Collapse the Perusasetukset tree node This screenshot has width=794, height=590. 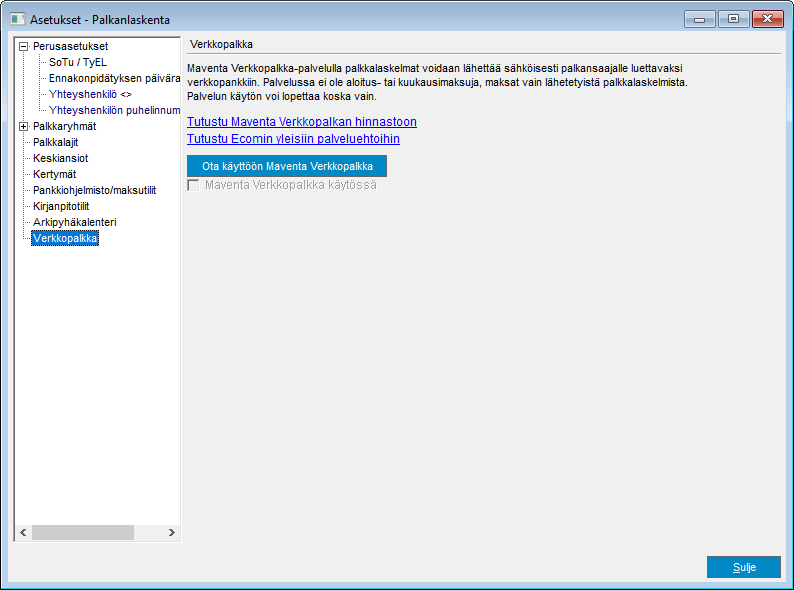click(23, 47)
